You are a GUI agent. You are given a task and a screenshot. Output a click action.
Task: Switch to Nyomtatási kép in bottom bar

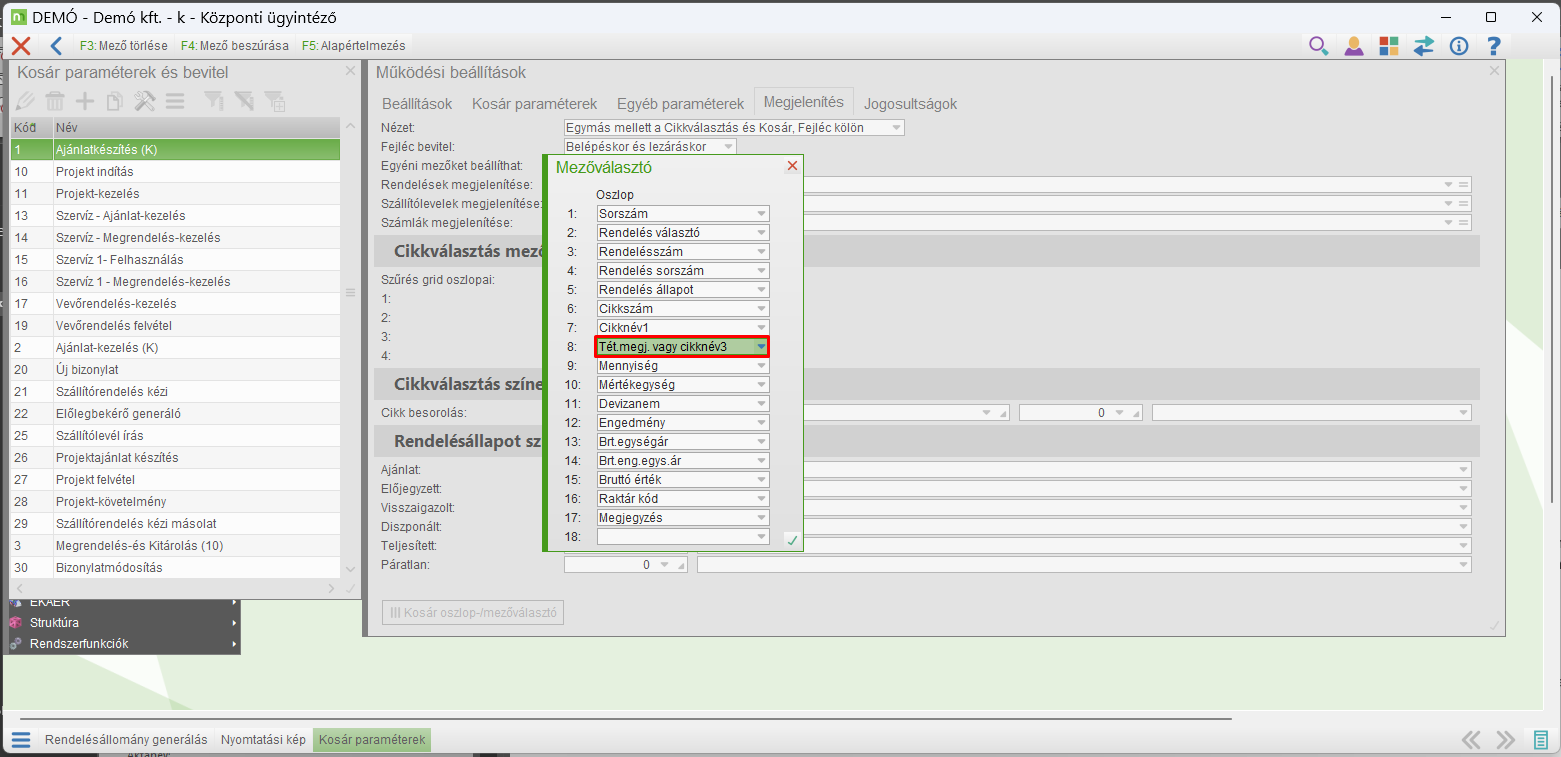click(x=263, y=740)
